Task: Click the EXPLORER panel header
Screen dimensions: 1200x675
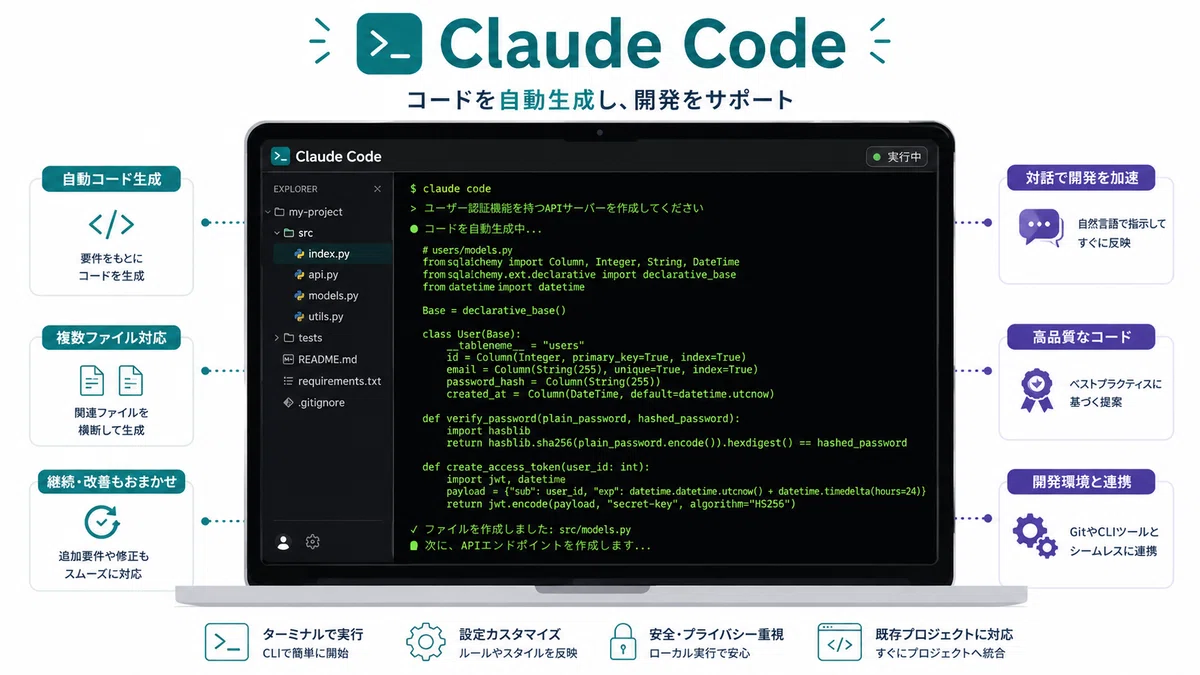Action: click(296, 189)
